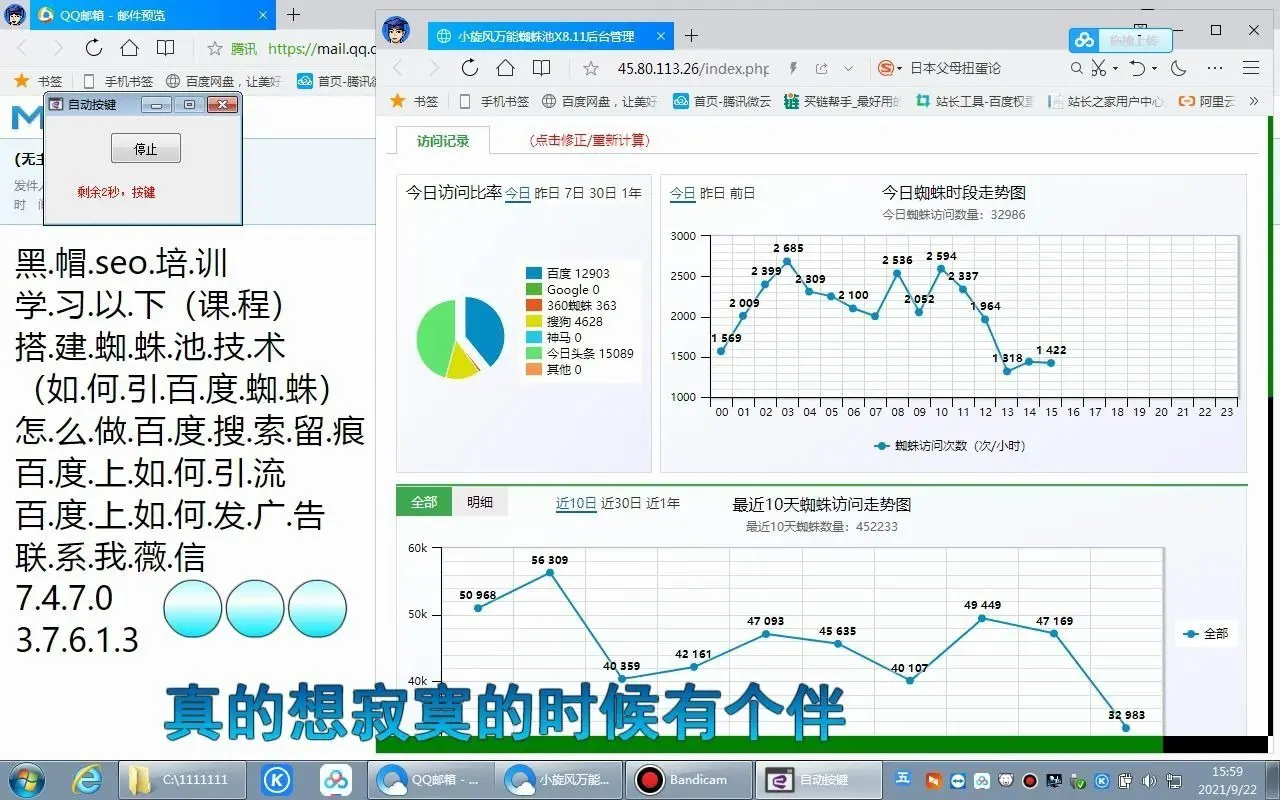Switch to 自动按键 taskbar item

point(819,779)
